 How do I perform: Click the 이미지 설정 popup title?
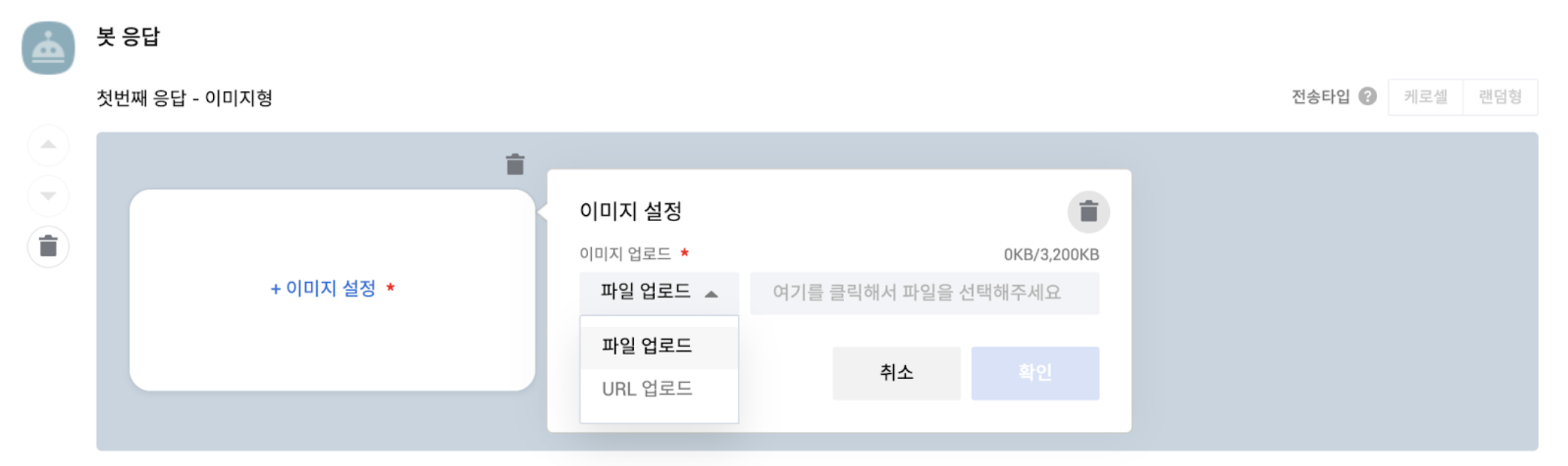[x=630, y=211]
